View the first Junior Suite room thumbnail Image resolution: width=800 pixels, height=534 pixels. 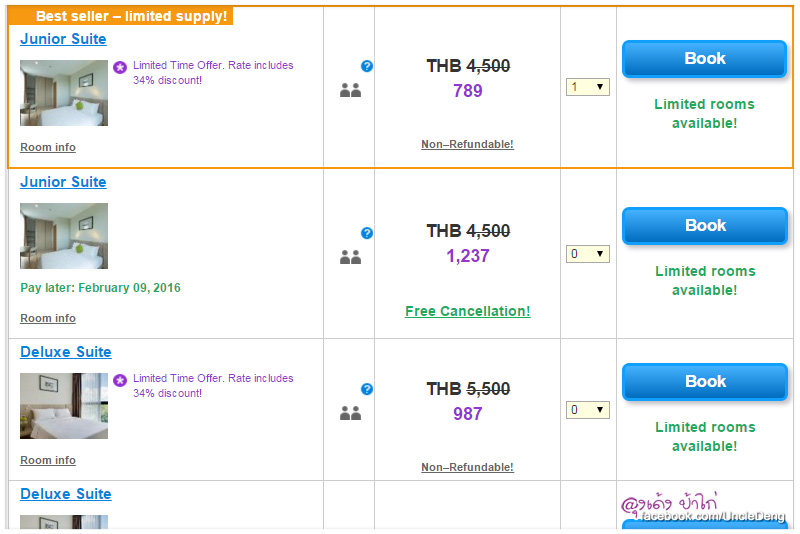(x=64, y=93)
